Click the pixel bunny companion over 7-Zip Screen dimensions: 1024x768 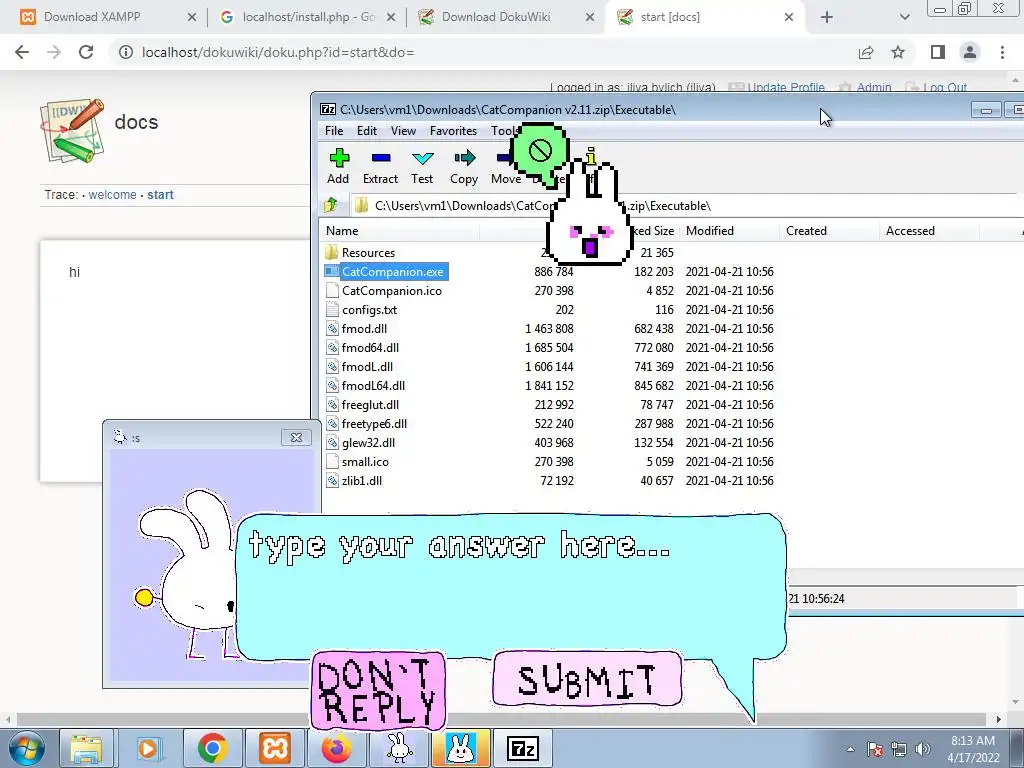coord(590,212)
